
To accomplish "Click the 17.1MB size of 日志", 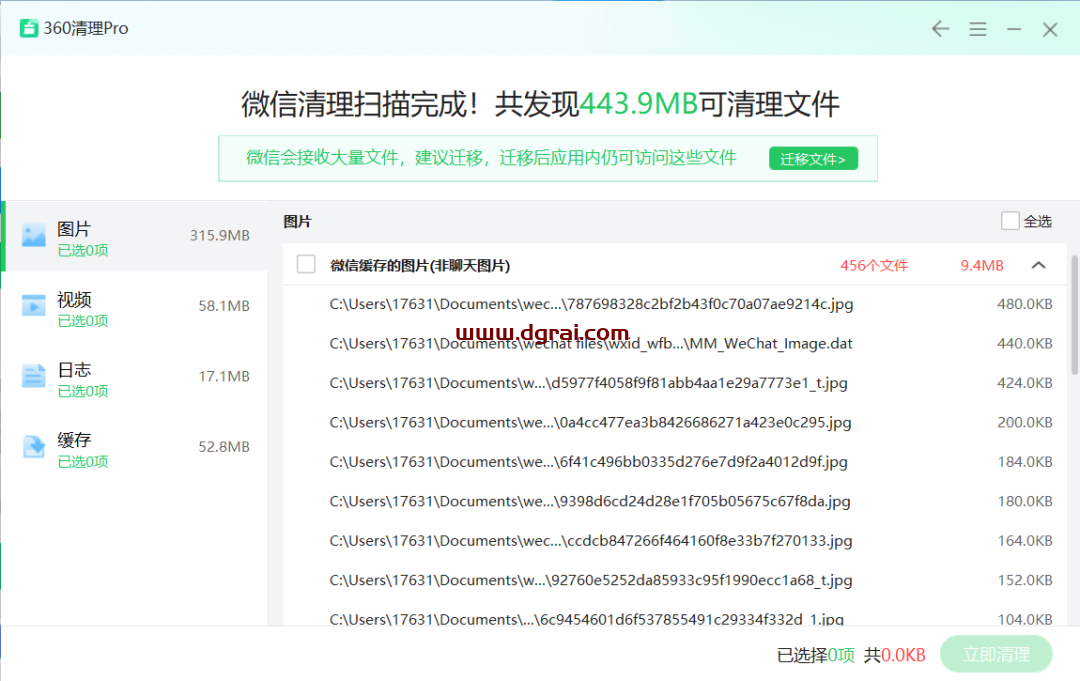I will pos(224,377).
